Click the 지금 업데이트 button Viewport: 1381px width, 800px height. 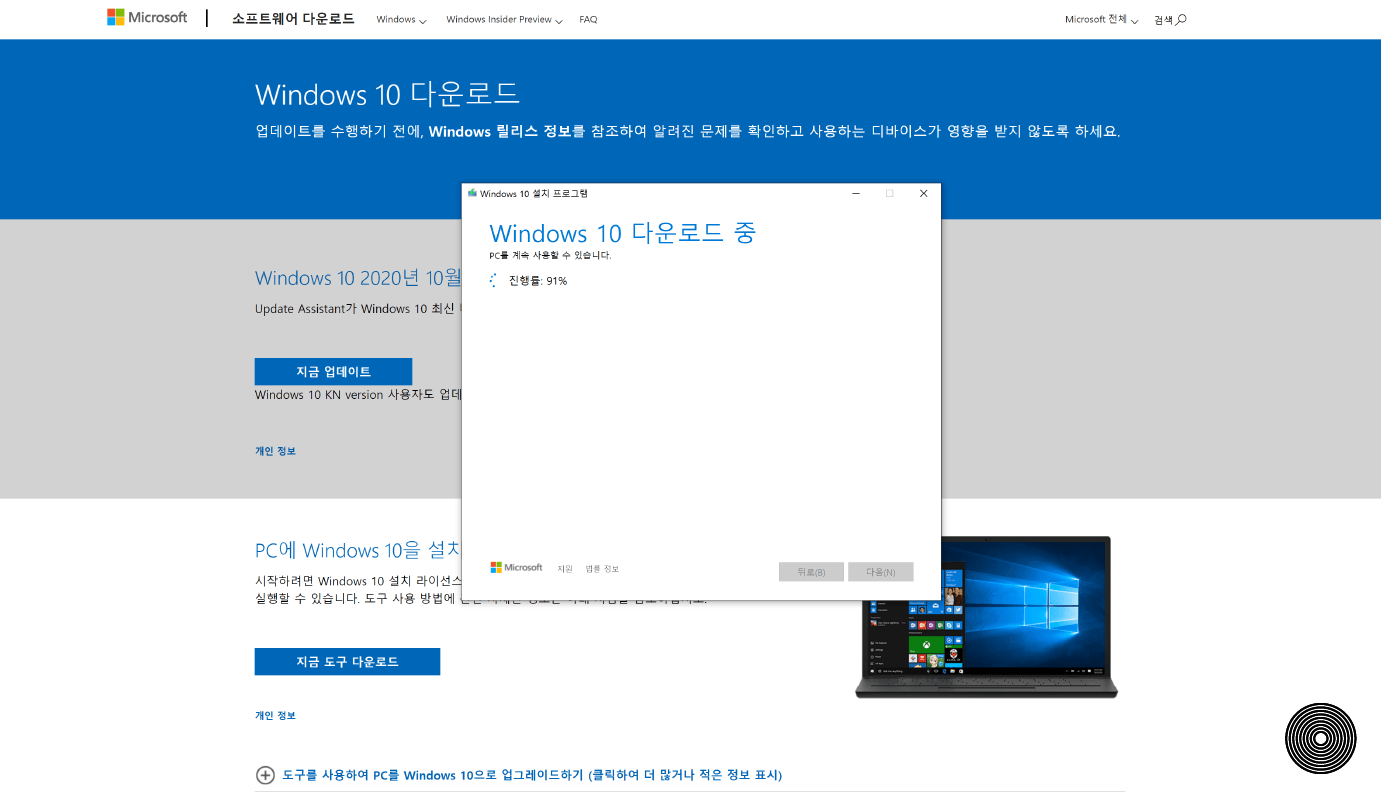coord(333,371)
